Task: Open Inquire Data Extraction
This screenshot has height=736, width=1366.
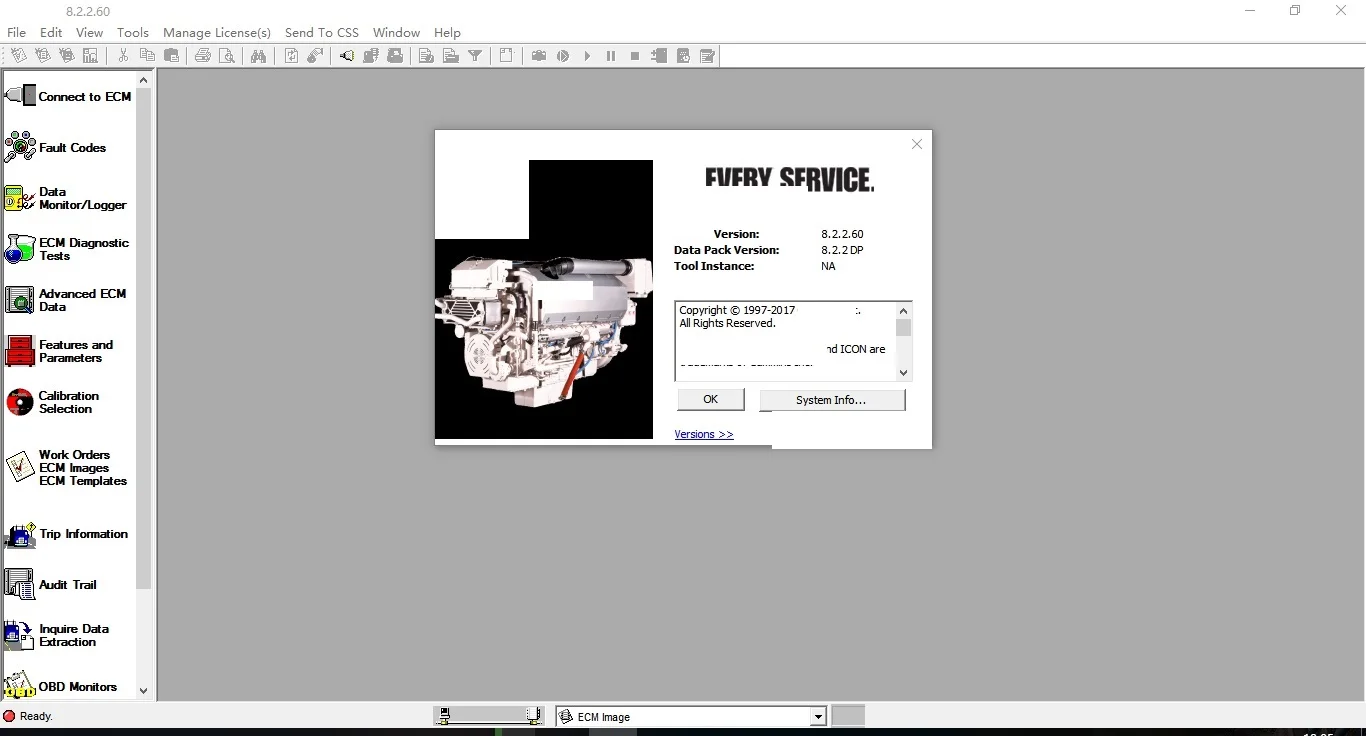Action: coord(57,636)
